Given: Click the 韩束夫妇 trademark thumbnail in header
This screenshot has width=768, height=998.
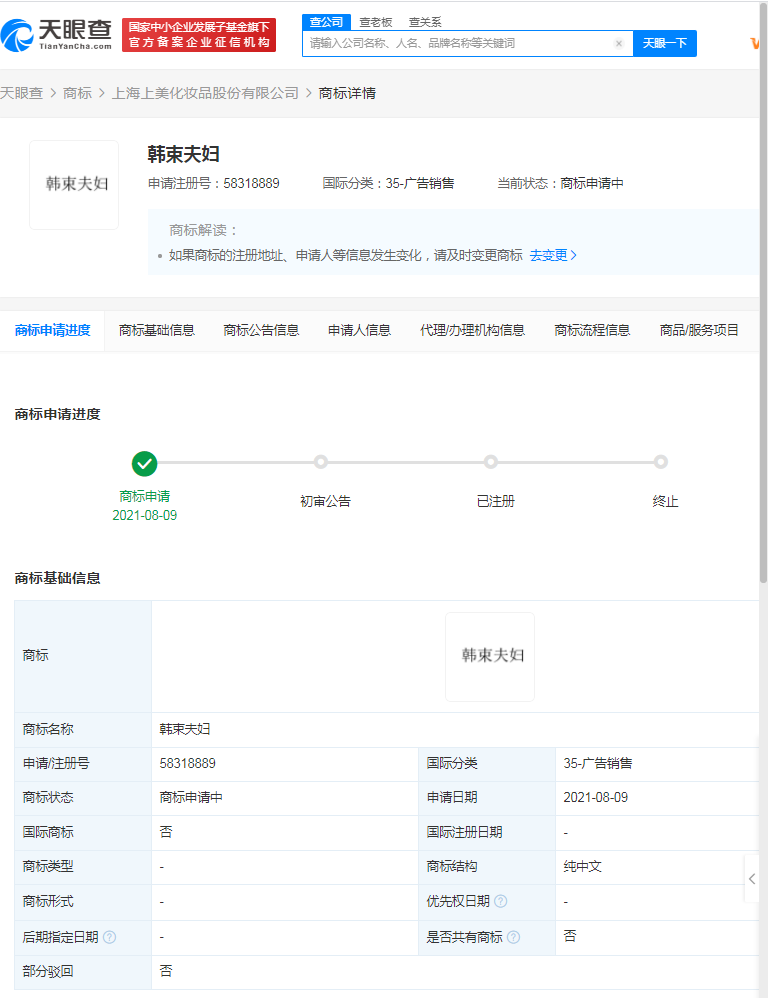Looking at the screenshot, I should [74, 185].
